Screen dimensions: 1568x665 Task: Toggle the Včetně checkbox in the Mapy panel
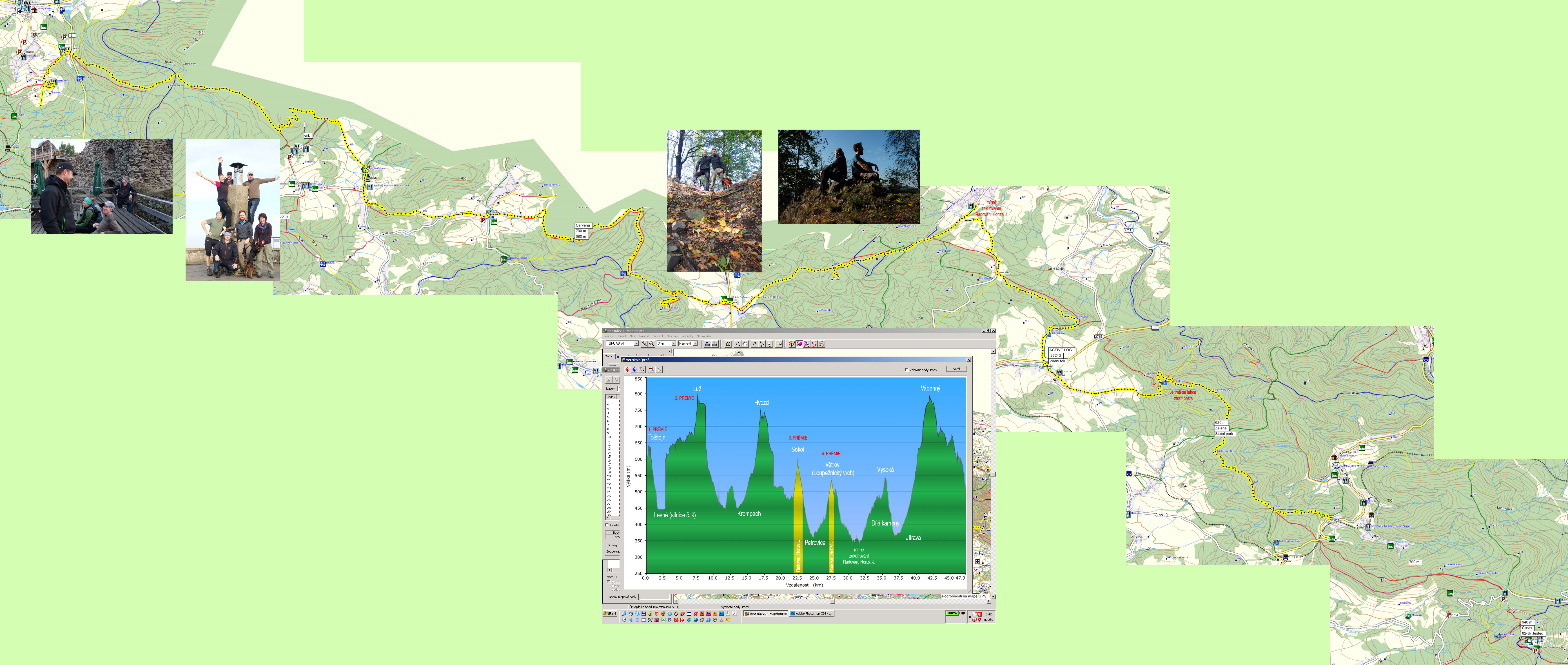(x=609, y=582)
